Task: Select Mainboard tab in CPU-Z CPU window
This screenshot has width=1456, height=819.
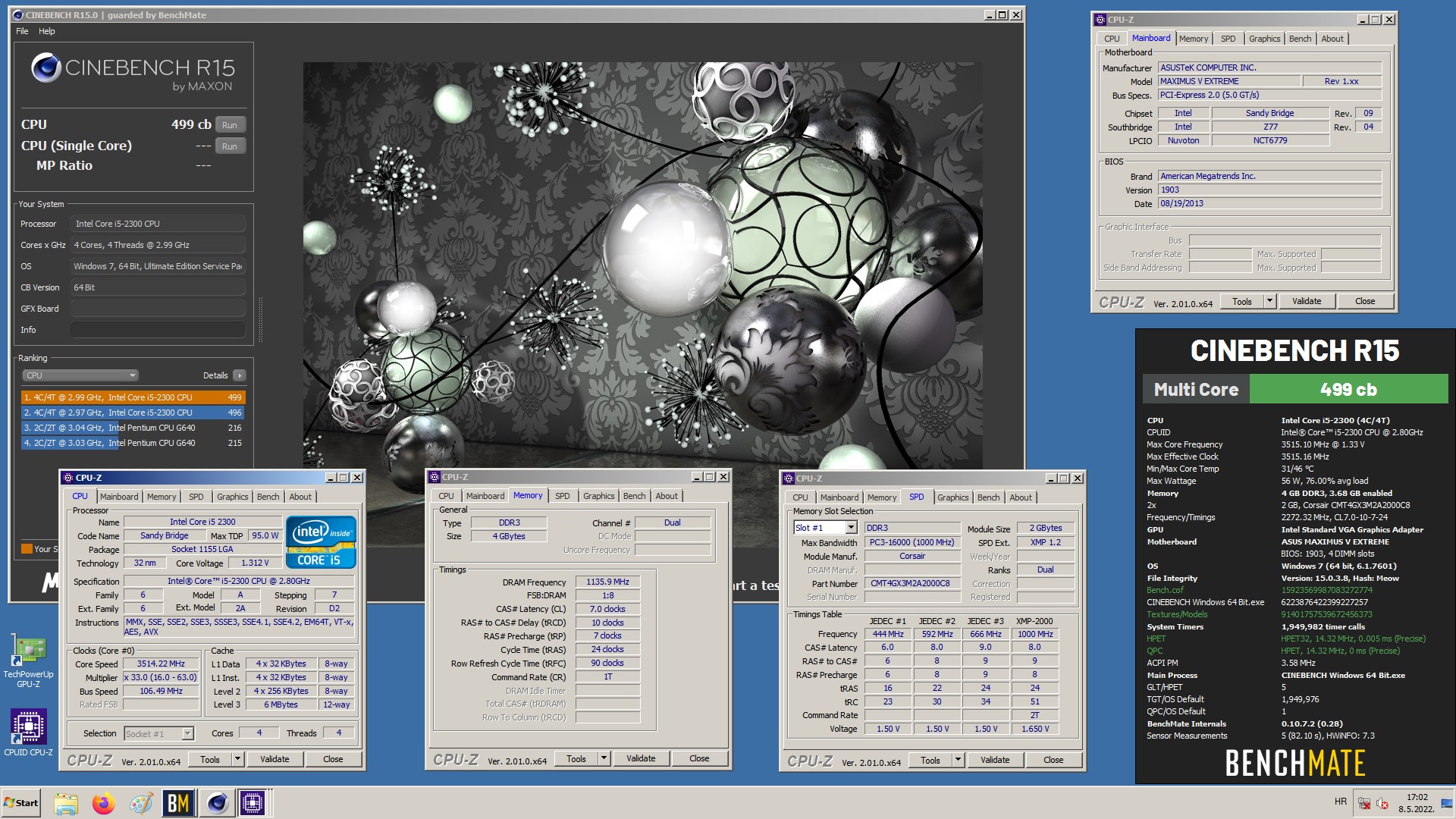Action: (x=119, y=497)
